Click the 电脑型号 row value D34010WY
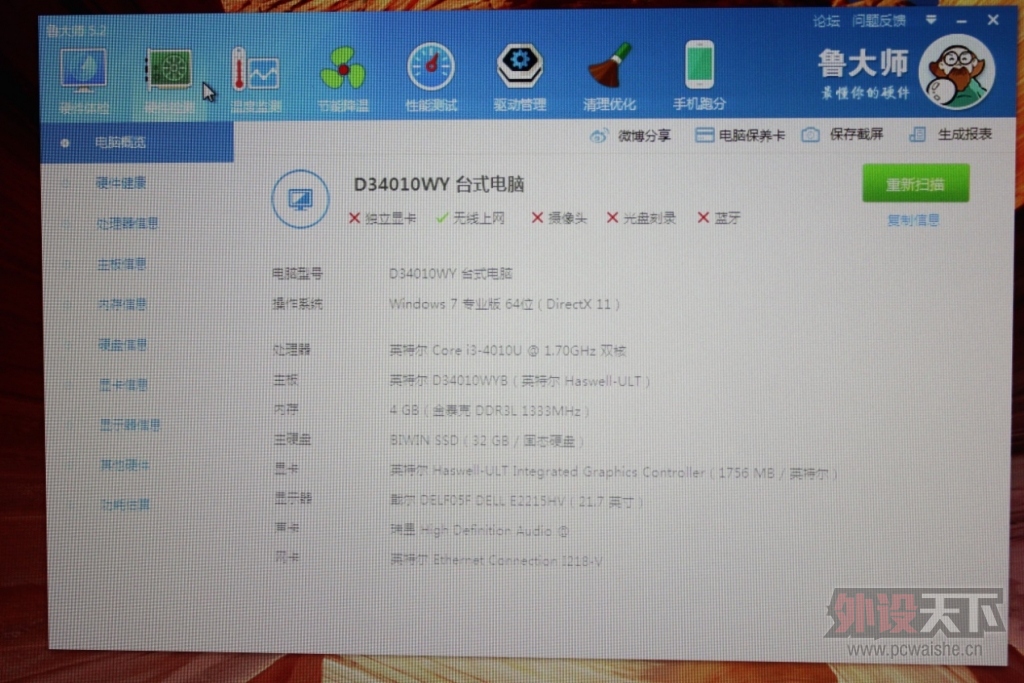Image resolution: width=1024 pixels, height=683 pixels. tap(451, 274)
